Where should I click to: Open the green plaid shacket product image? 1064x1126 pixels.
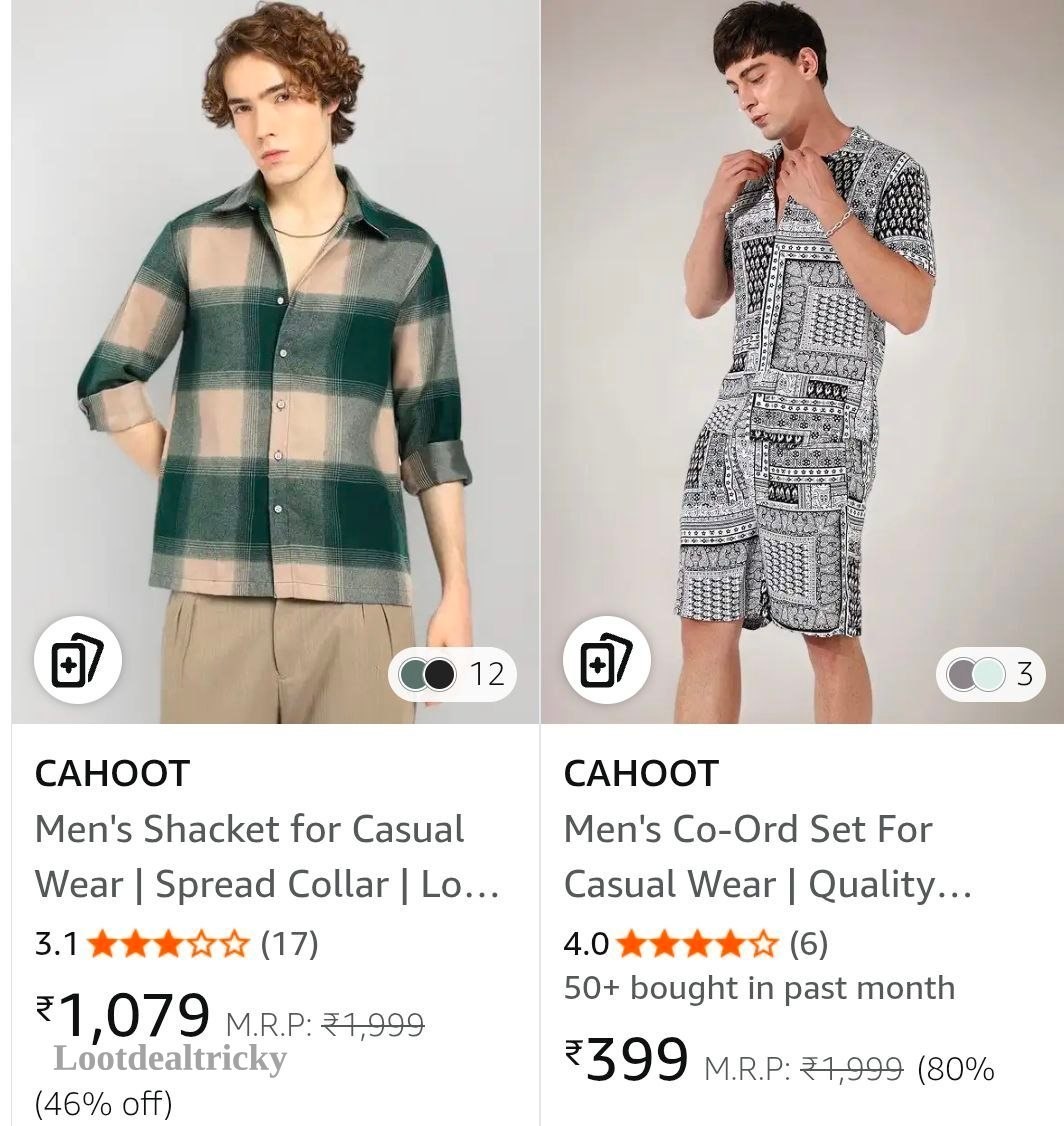[275, 361]
